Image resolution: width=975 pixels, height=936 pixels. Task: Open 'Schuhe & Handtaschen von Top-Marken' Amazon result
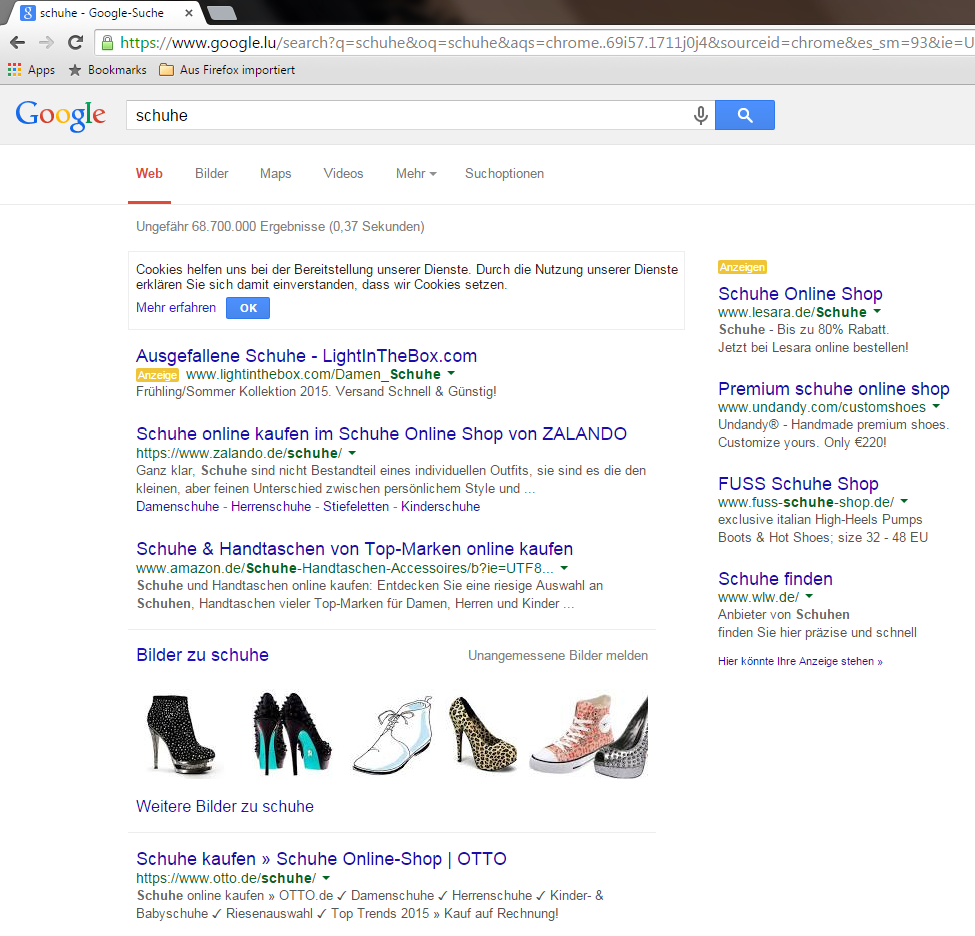pos(354,549)
